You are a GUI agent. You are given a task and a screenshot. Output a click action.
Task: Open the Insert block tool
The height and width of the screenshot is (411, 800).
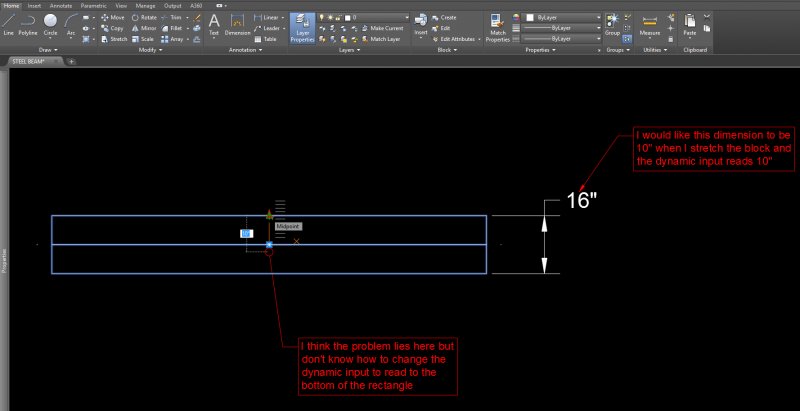pos(420,24)
